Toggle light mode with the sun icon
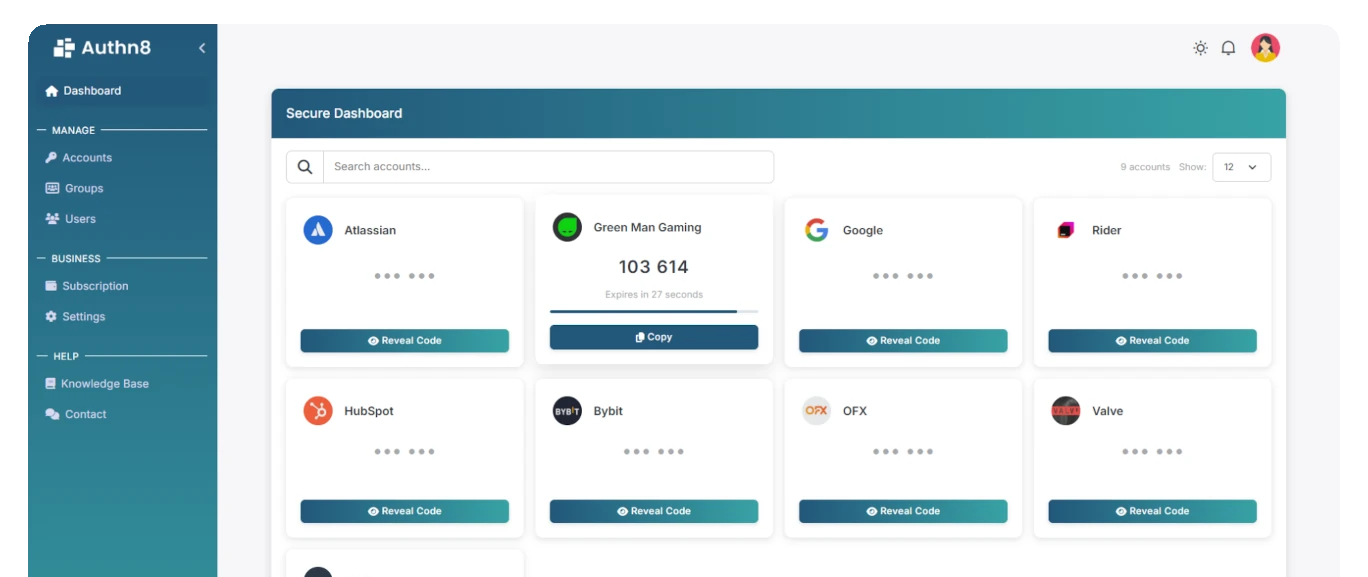1368x577 pixels. point(1199,46)
